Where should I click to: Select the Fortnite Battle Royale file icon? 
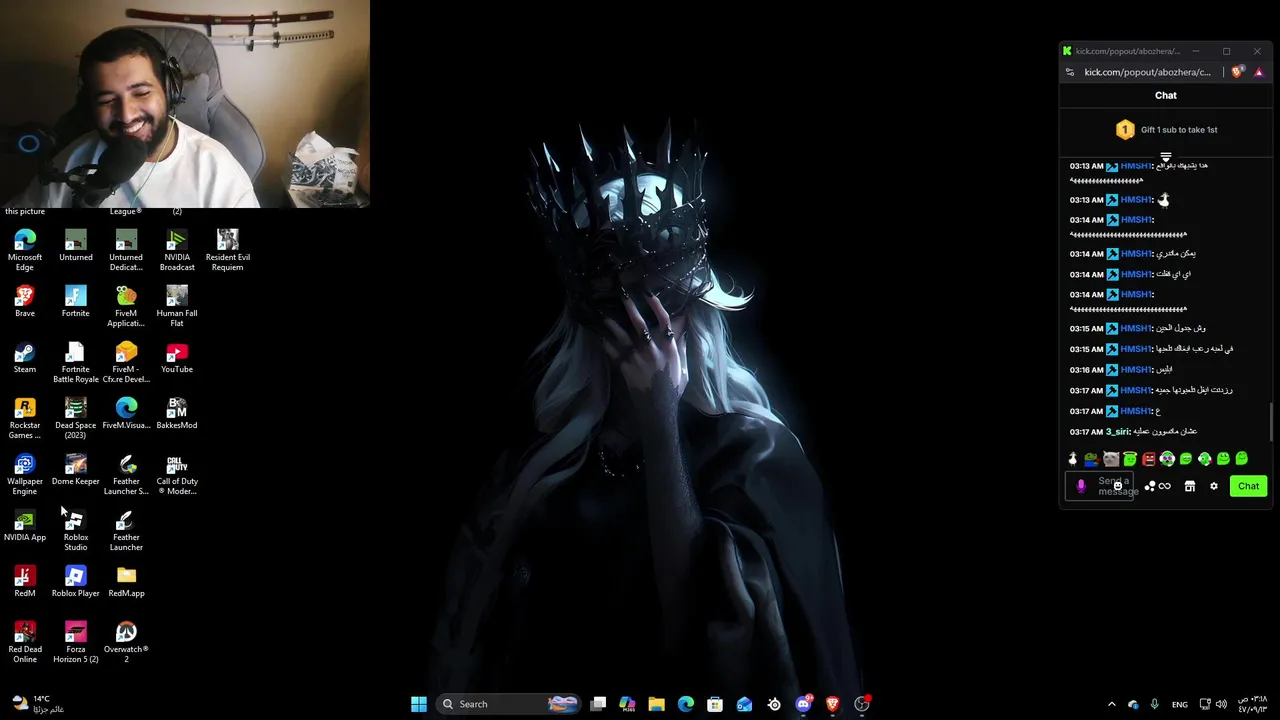[x=75, y=362]
